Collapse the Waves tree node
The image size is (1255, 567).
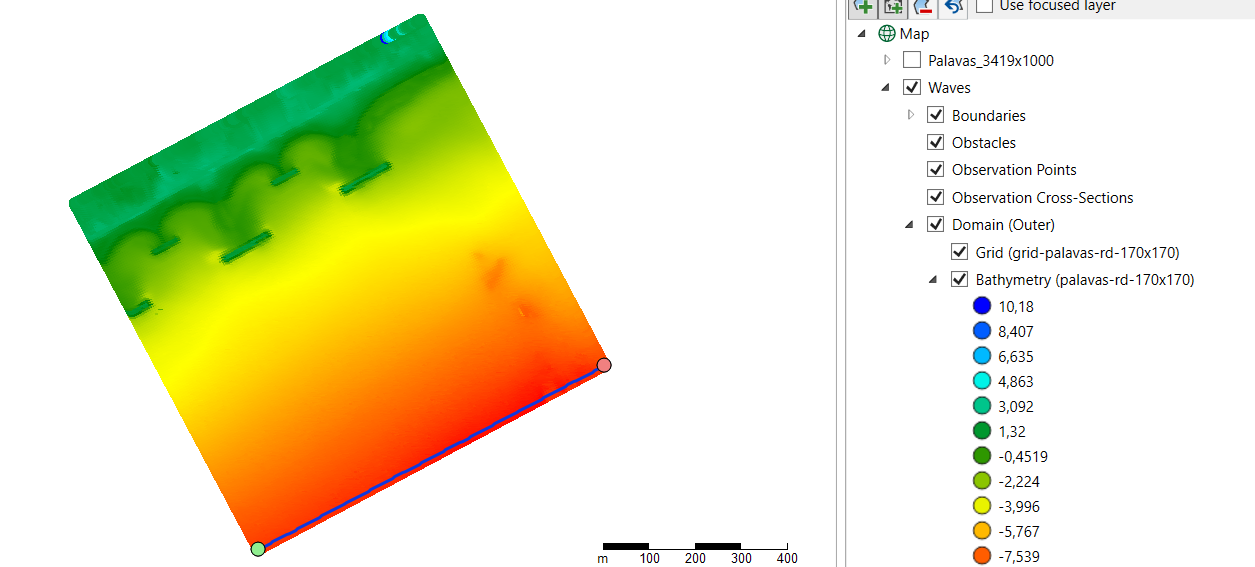click(x=886, y=88)
